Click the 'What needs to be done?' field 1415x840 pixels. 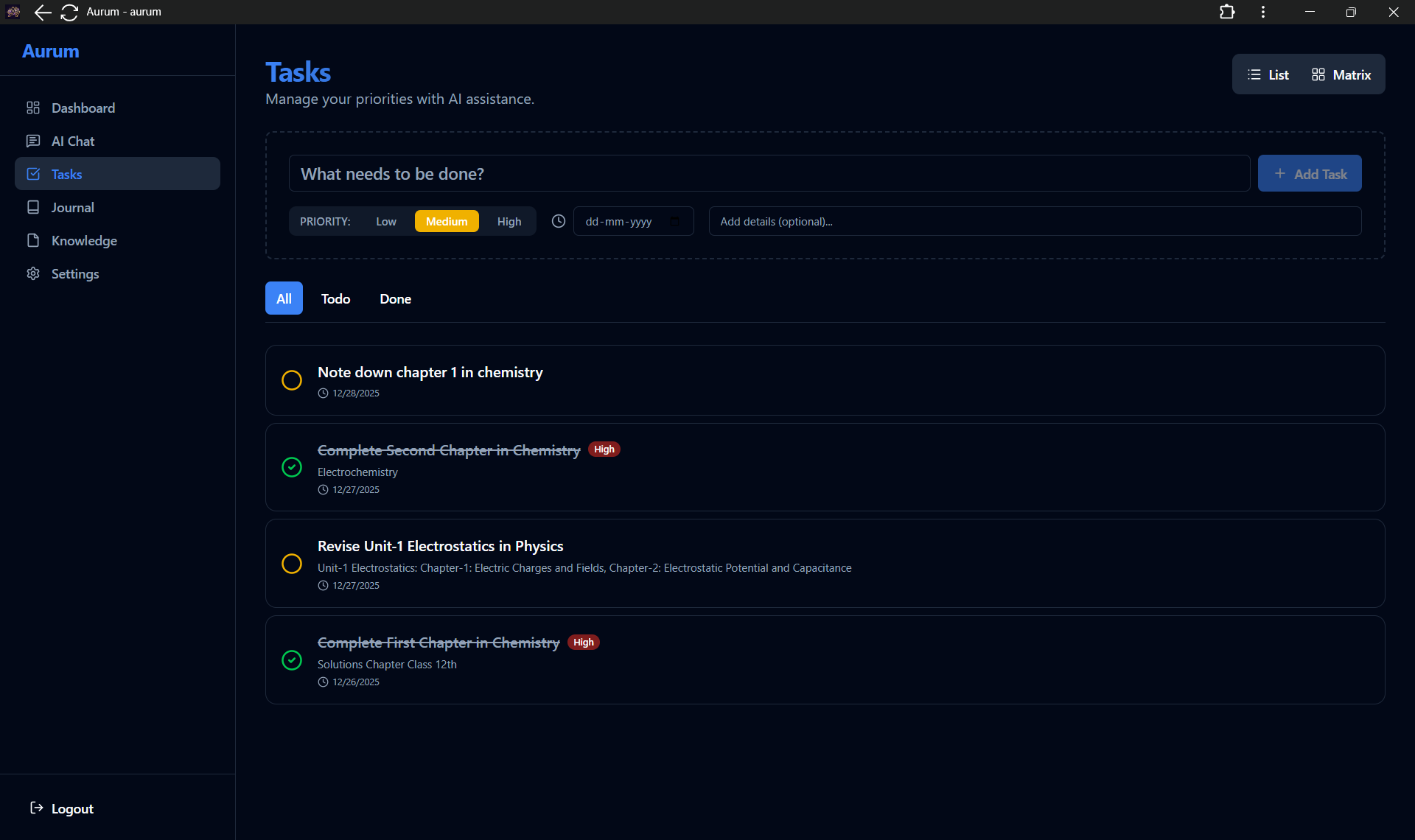click(769, 174)
